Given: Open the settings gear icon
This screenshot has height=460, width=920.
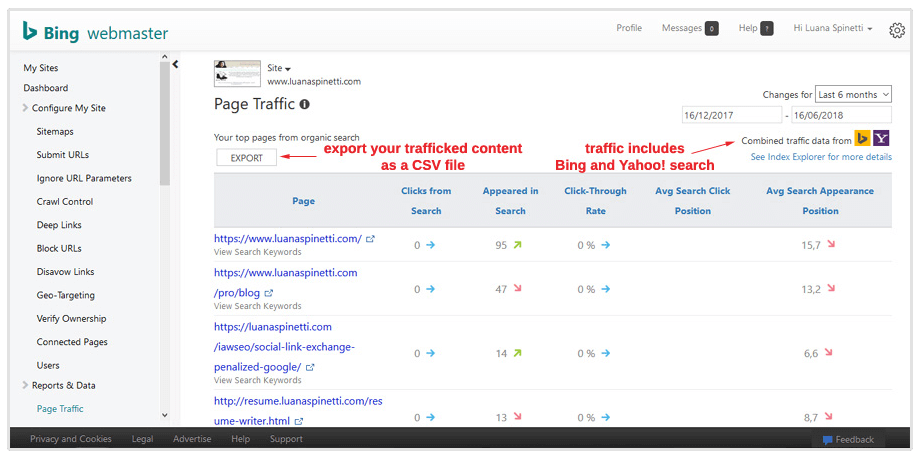Looking at the screenshot, I should pos(896,30).
